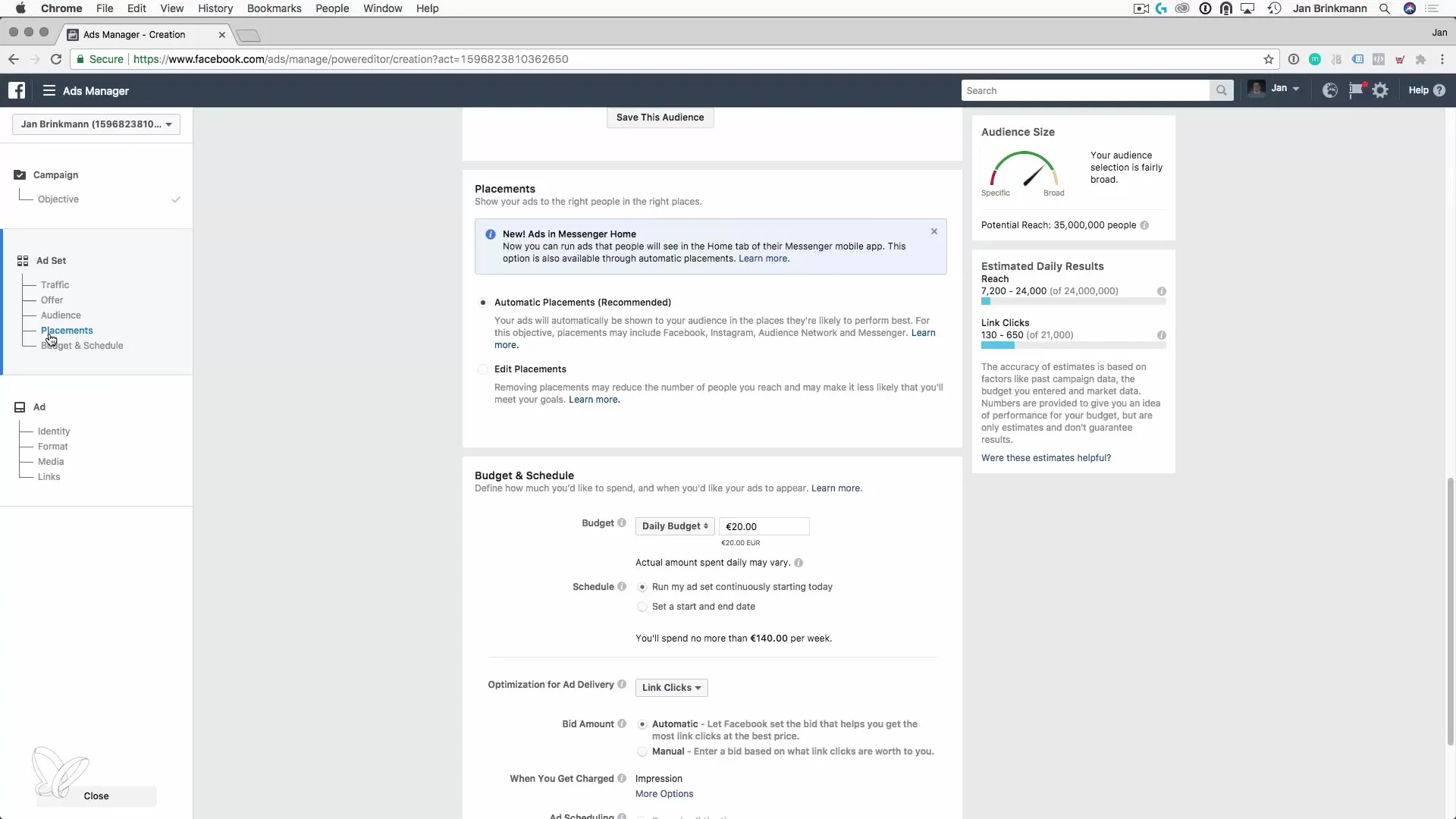Screen dimensions: 1456x819
Task: Click the Budget info icon
Action: (x=622, y=522)
